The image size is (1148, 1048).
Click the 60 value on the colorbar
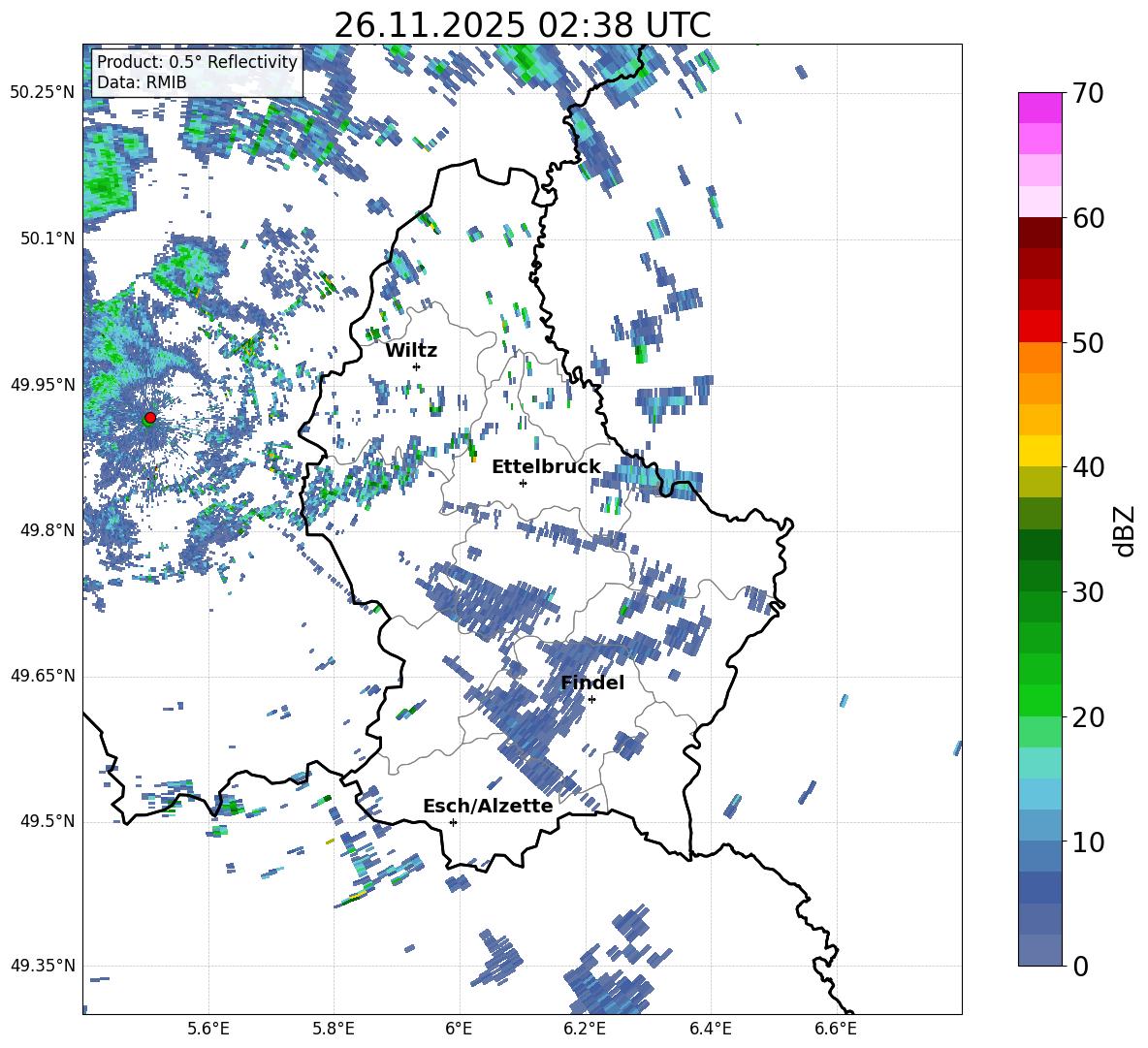click(1088, 218)
